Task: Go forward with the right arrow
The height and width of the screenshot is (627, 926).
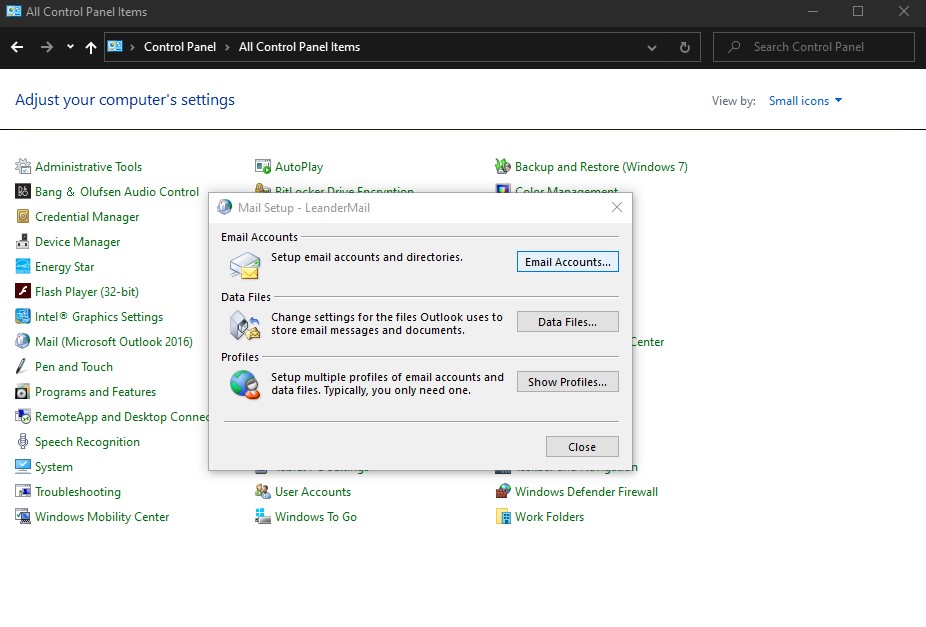Action: point(47,47)
